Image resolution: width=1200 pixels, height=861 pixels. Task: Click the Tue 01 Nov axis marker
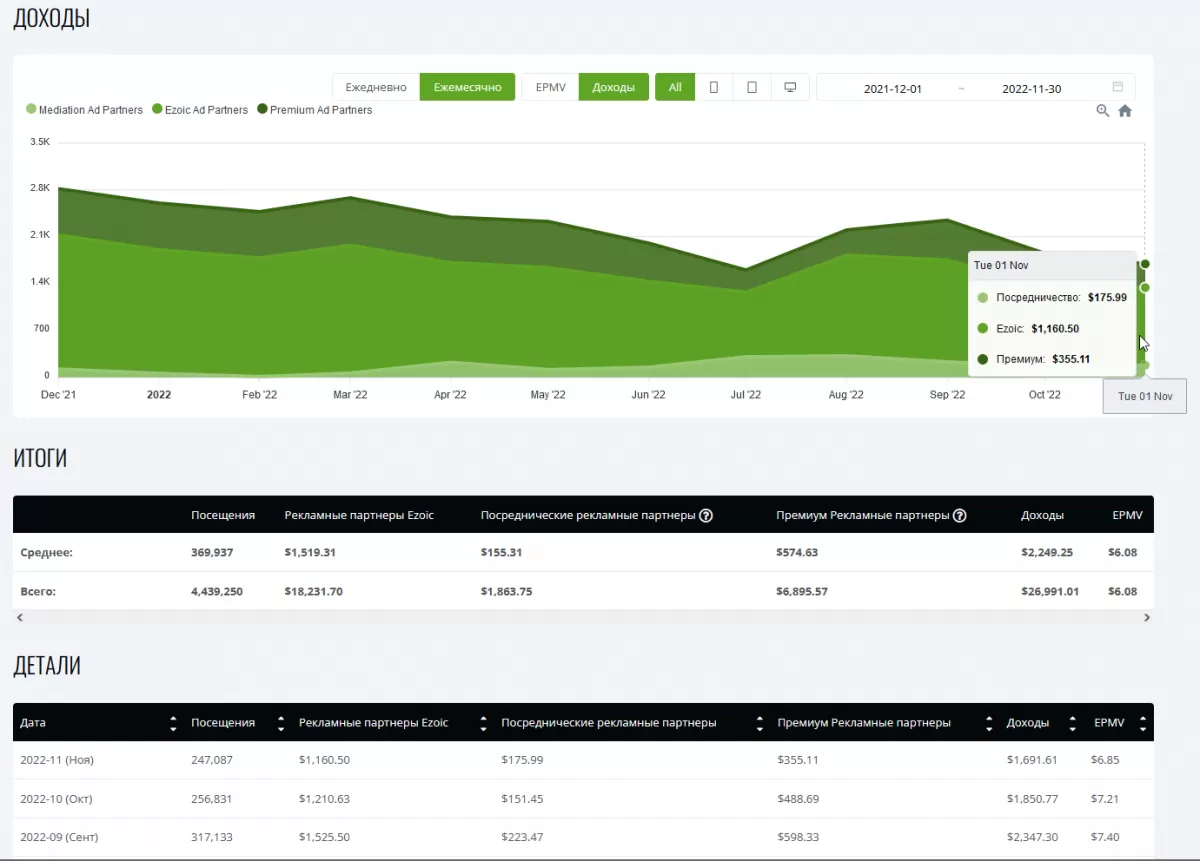[1144, 397]
